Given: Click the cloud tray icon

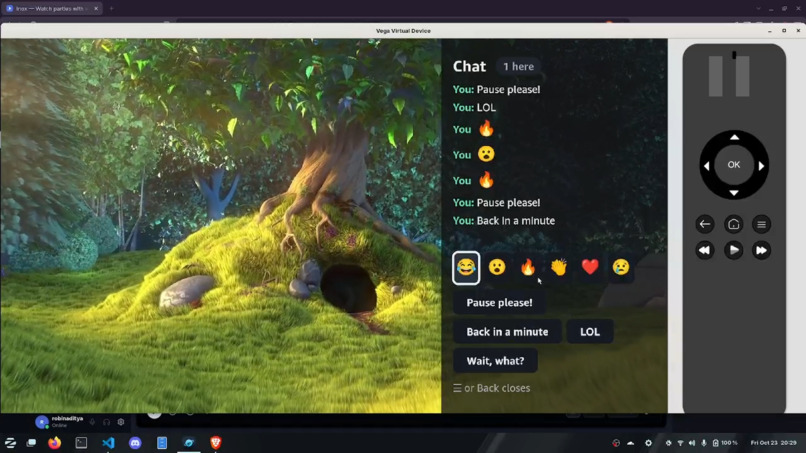Looking at the screenshot, I should pos(631,443).
